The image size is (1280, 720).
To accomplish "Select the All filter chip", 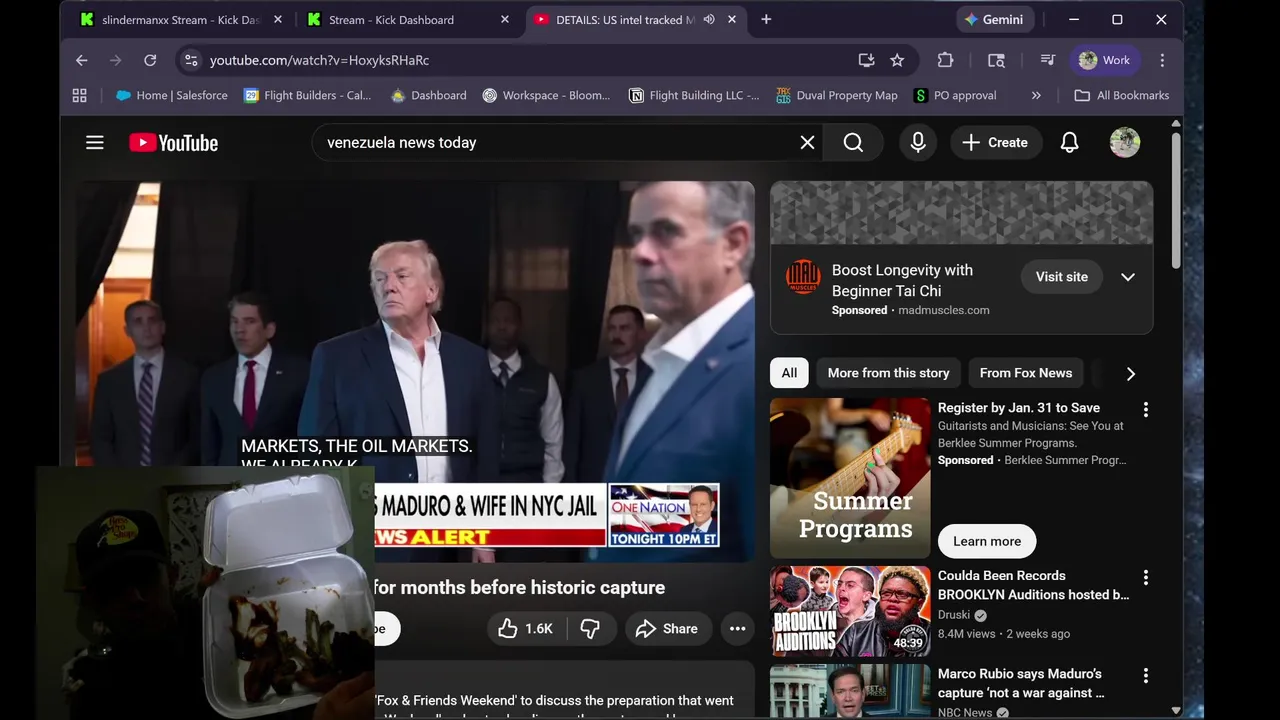I will click(x=789, y=373).
